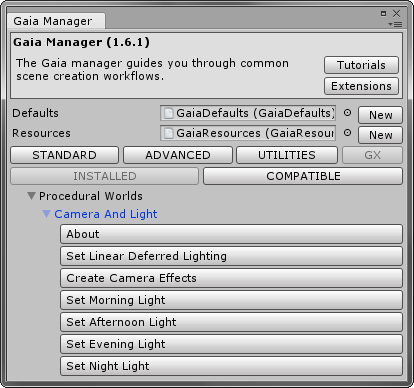Click the GaiaDefaults file icon
The height and width of the screenshot is (388, 414).
point(169,113)
